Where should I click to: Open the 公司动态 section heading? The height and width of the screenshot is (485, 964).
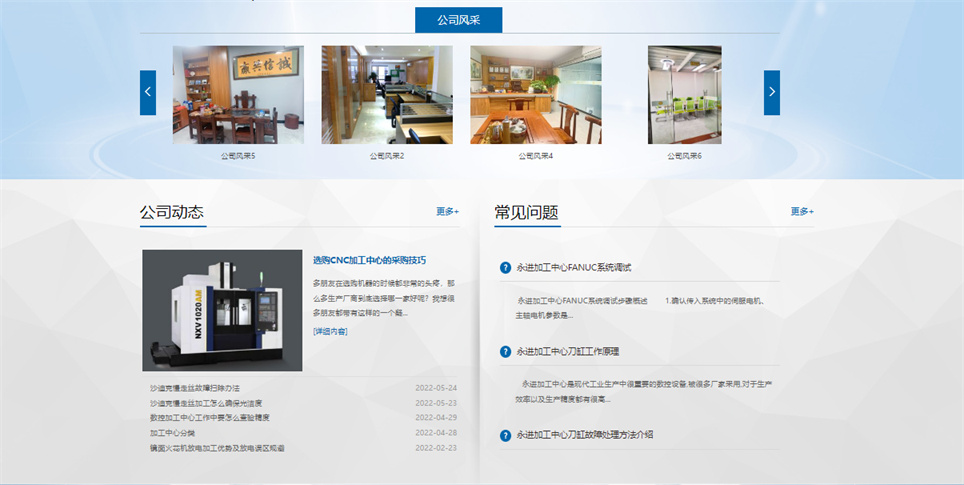[x=172, y=213]
